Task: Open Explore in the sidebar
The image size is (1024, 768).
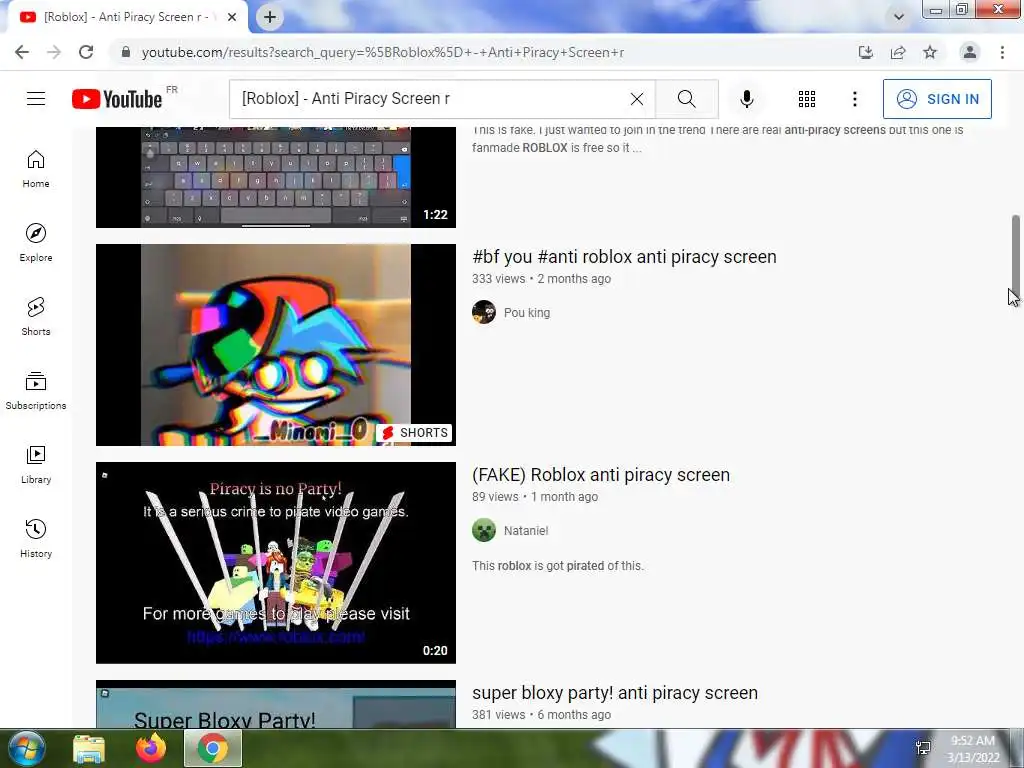Action: point(36,242)
